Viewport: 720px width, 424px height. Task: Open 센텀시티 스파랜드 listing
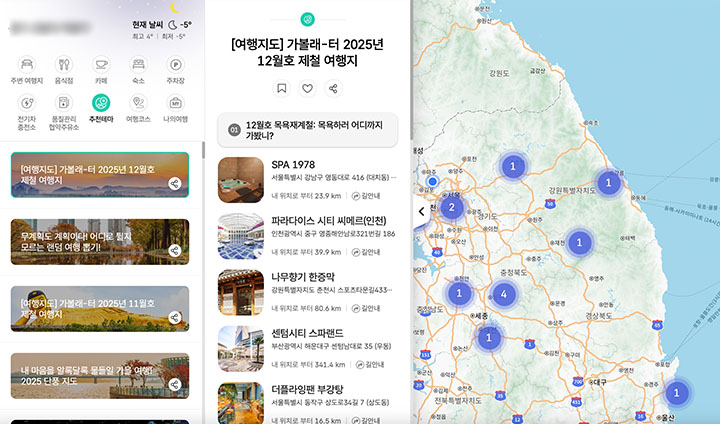coord(307,333)
